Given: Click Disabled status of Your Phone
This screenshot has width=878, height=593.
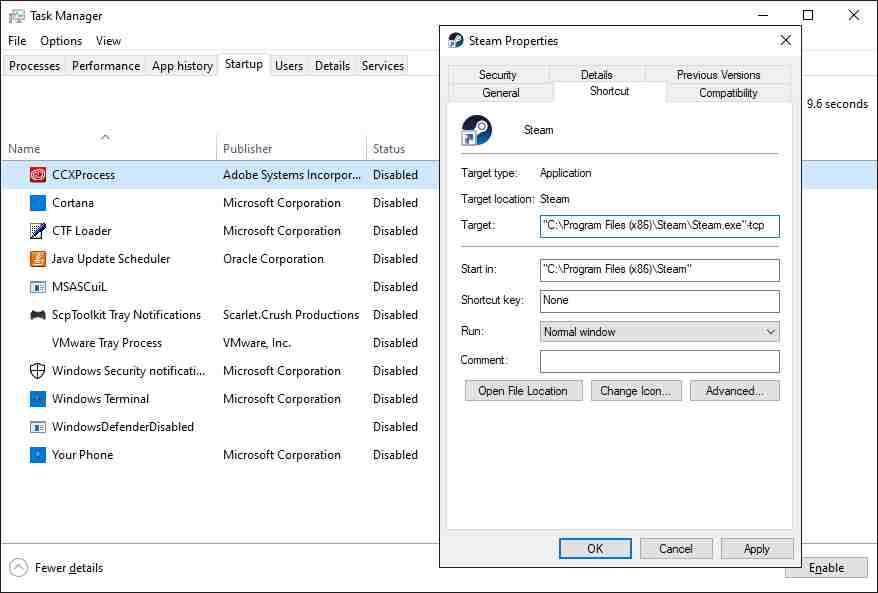Looking at the screenshot, I should click(x=395, y=455).
